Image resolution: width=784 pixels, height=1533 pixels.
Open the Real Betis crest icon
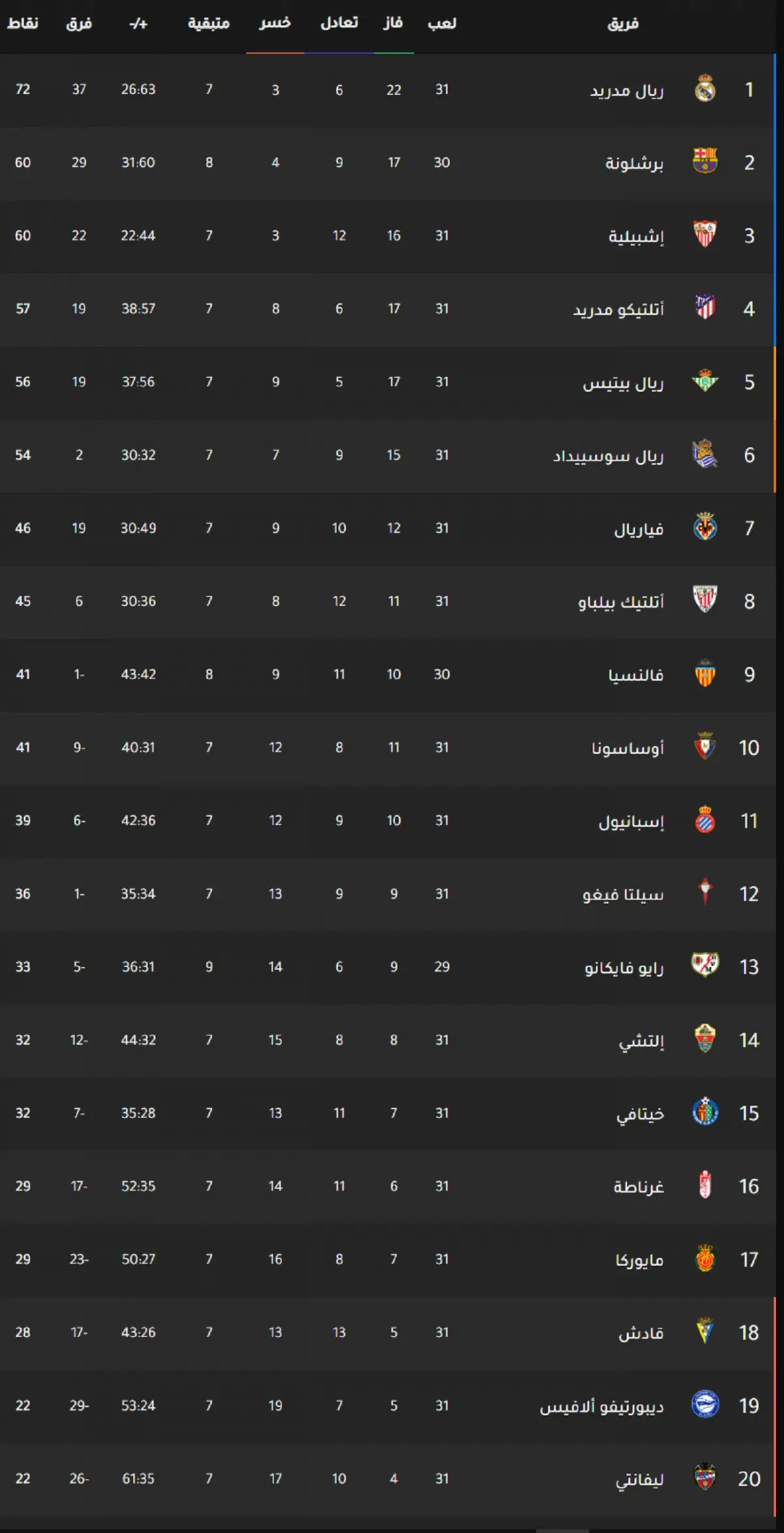(705, 381)
